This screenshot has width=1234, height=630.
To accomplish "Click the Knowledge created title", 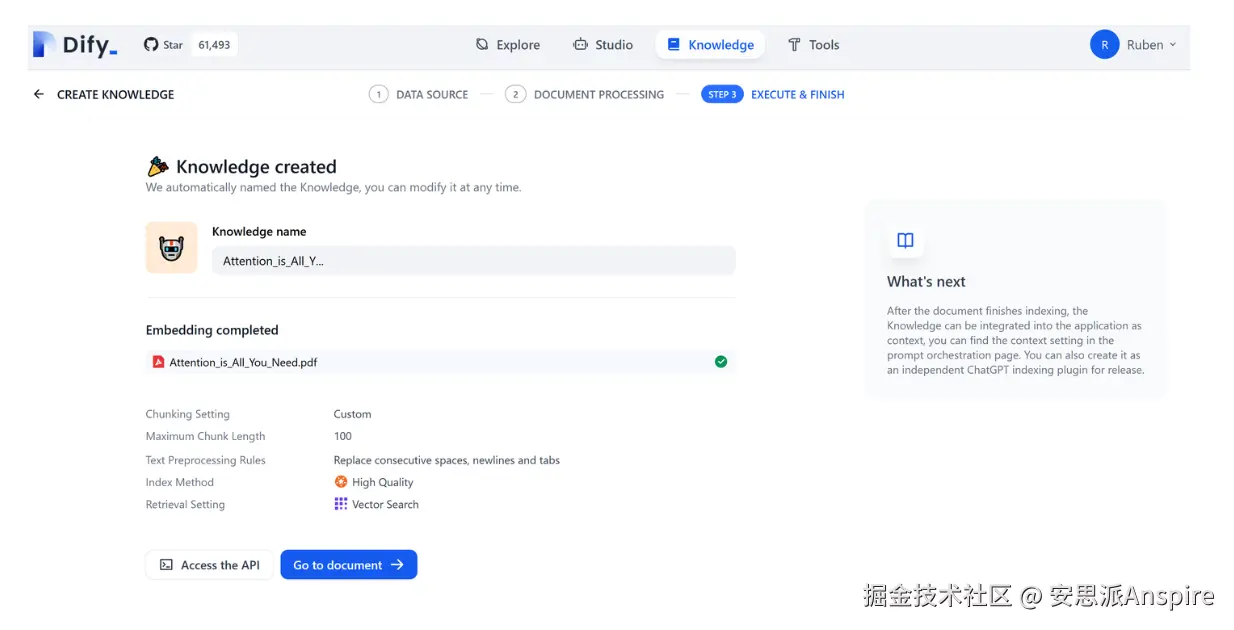I will pos(256,167).
